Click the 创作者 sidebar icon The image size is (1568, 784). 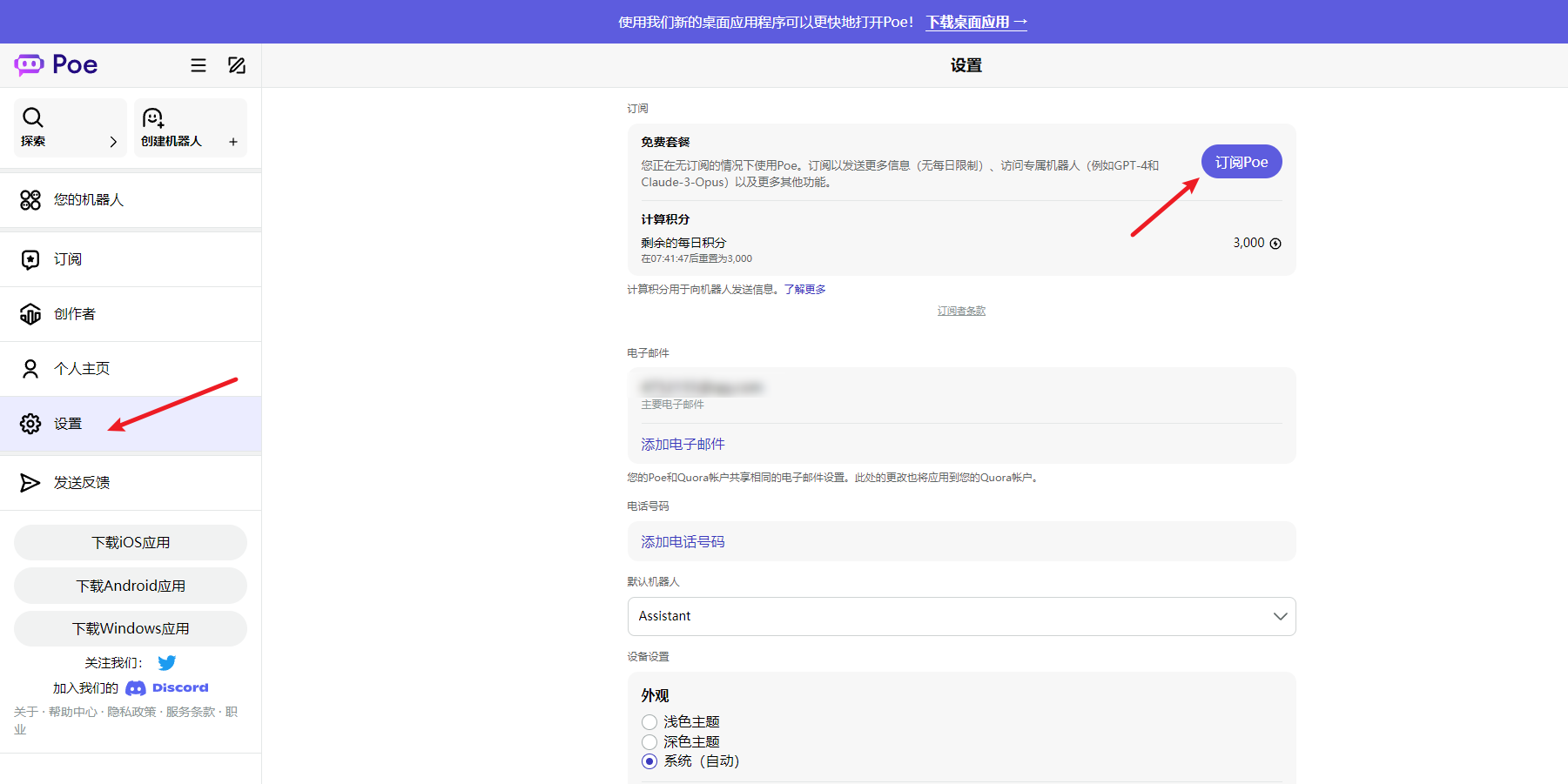(x=30, y=314)
